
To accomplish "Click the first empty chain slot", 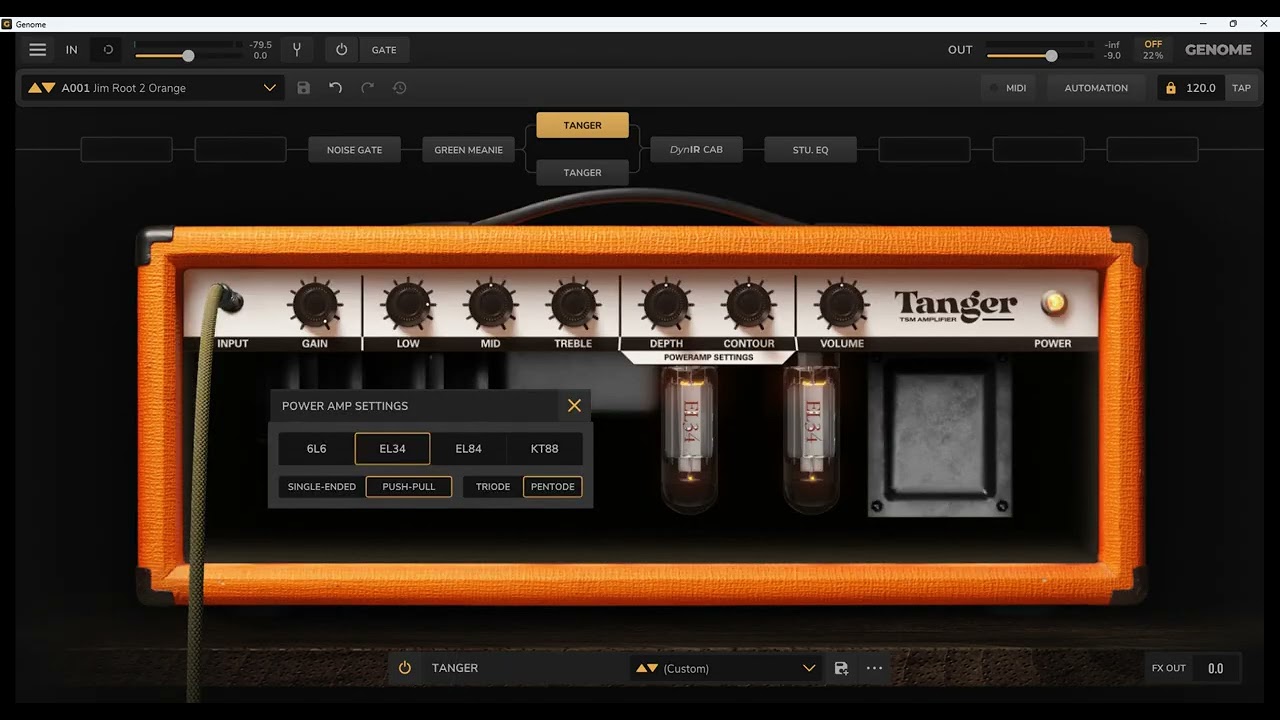I will pos(126,150).
